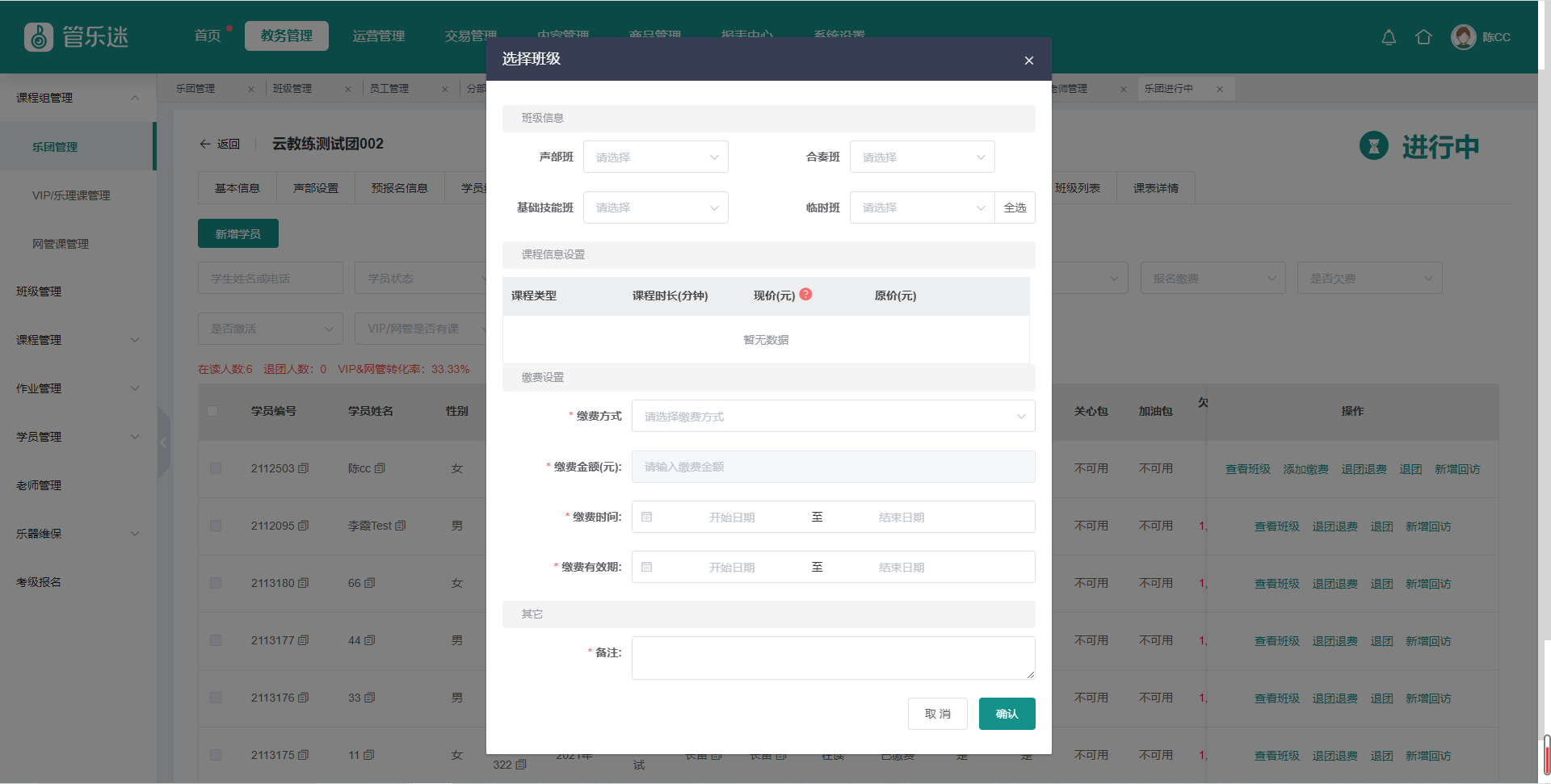This screenshot has width=1551, height=784.
Task: Click the 确认 button
Action: [x=1007, y=714]
